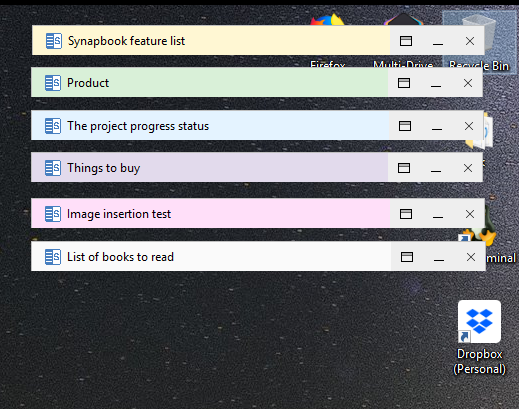The height and width of the screenshot is (409, 519).
Task: Restore the 'List of books to read' window
Action: point(407,257)
